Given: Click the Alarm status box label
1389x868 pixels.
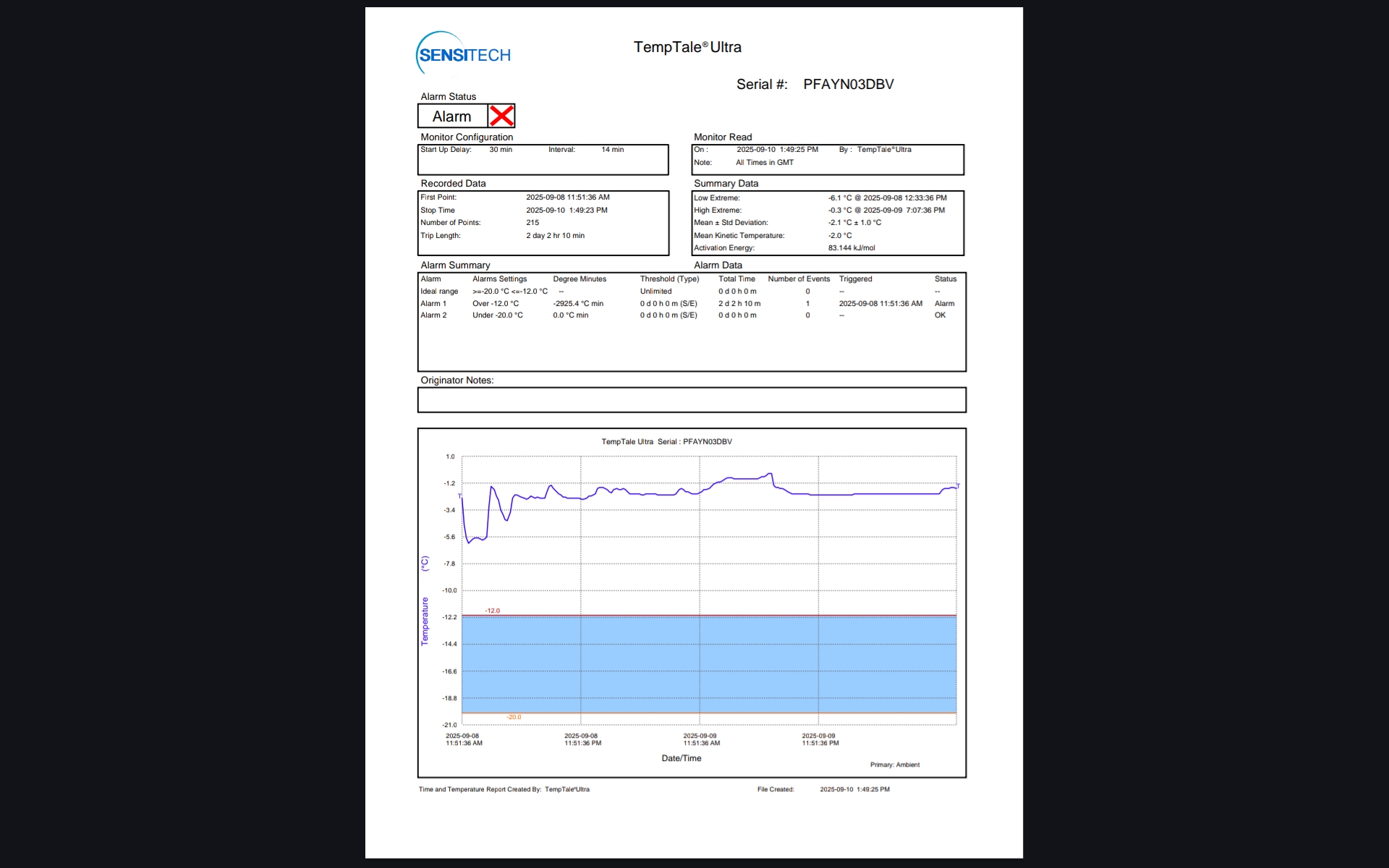Looking at the screenshot, I should point(452,116).
